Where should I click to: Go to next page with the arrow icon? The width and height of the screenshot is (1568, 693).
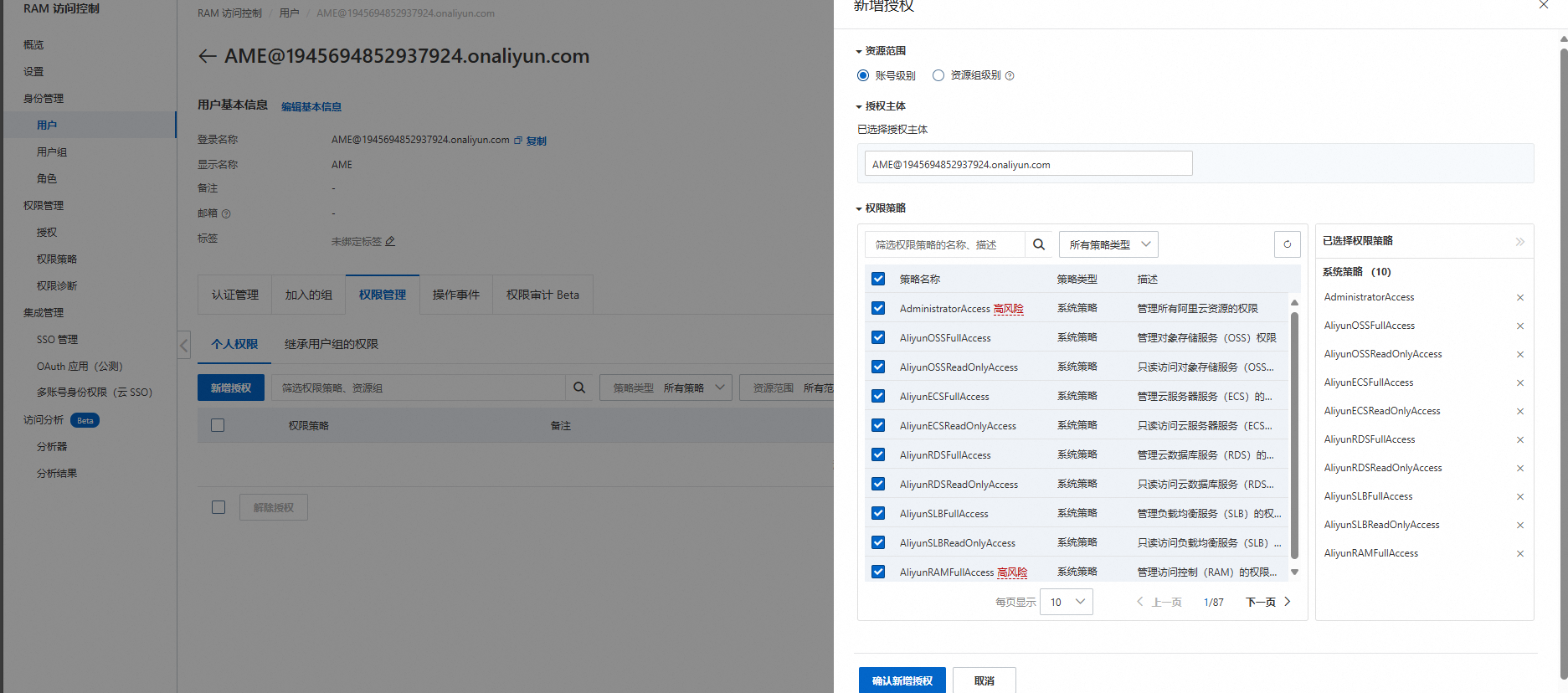[x=1288, y=602]
